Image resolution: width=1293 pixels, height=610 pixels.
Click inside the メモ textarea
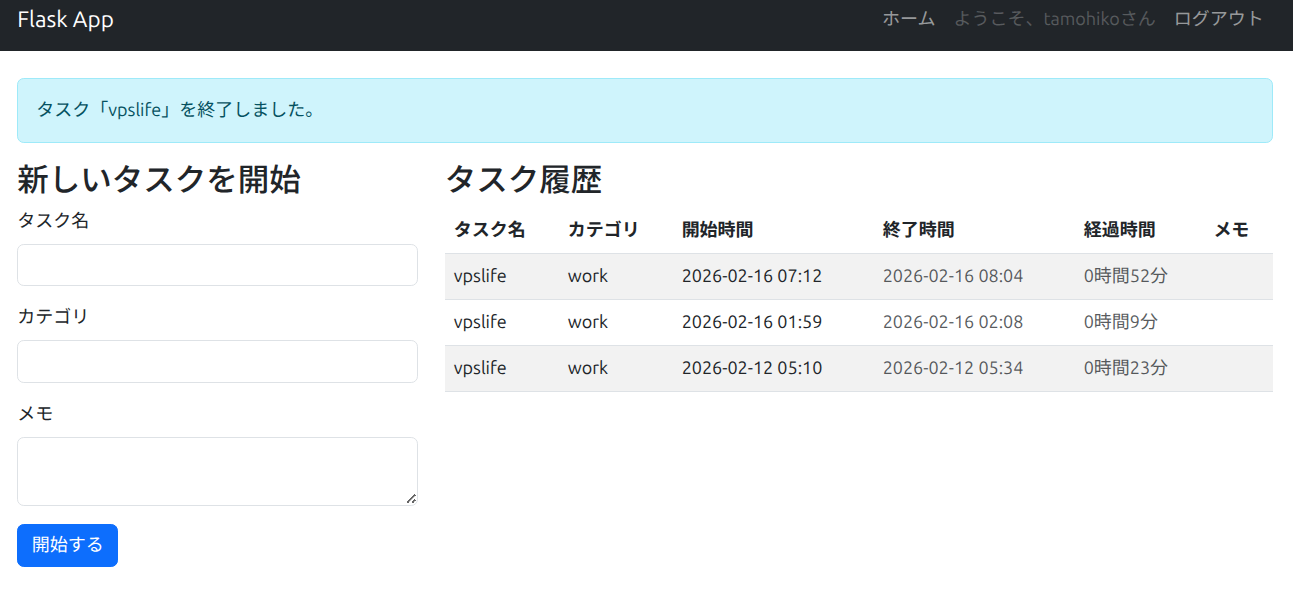217,470
